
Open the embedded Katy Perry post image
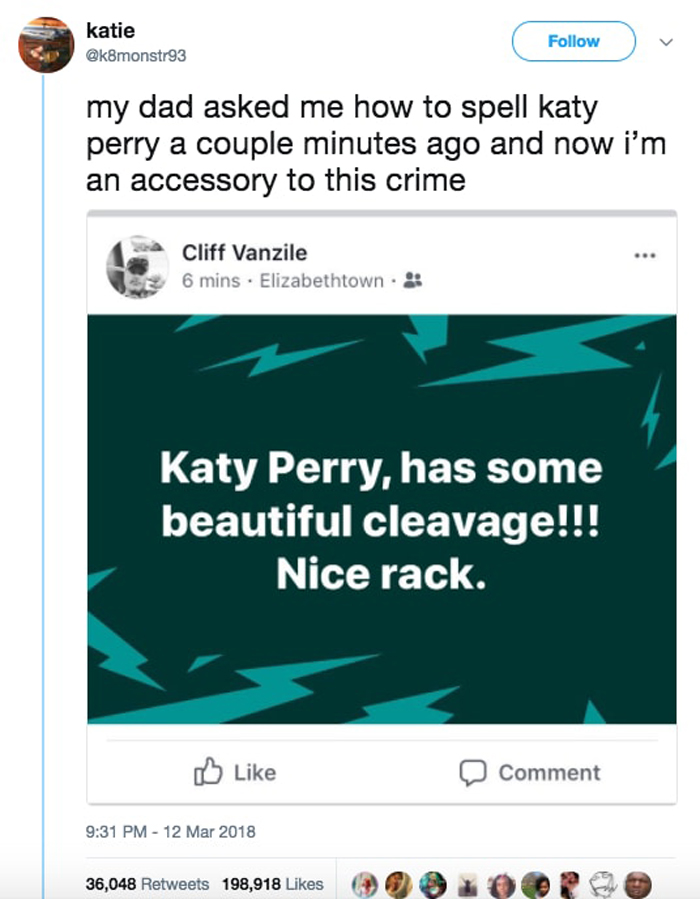pyautogui.click(x=381, y=518)
